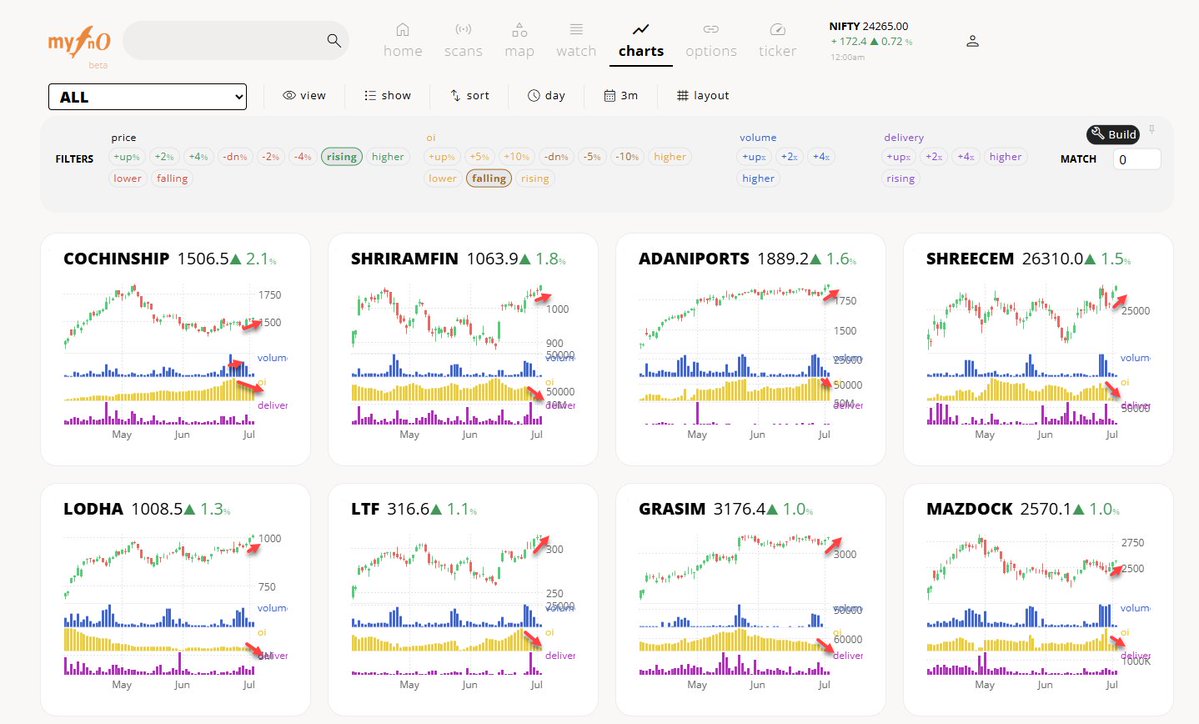Toggle oi -dn% filter

556,157
